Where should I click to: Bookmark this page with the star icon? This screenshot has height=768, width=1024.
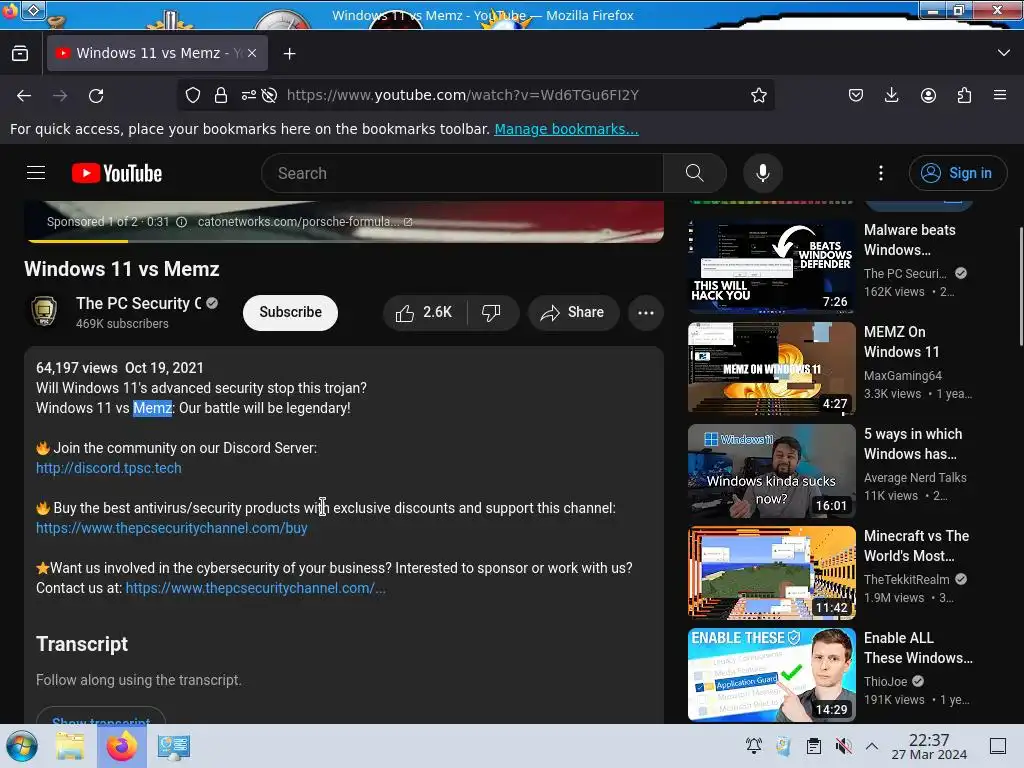pyautogui.click(x=758, y=95)
